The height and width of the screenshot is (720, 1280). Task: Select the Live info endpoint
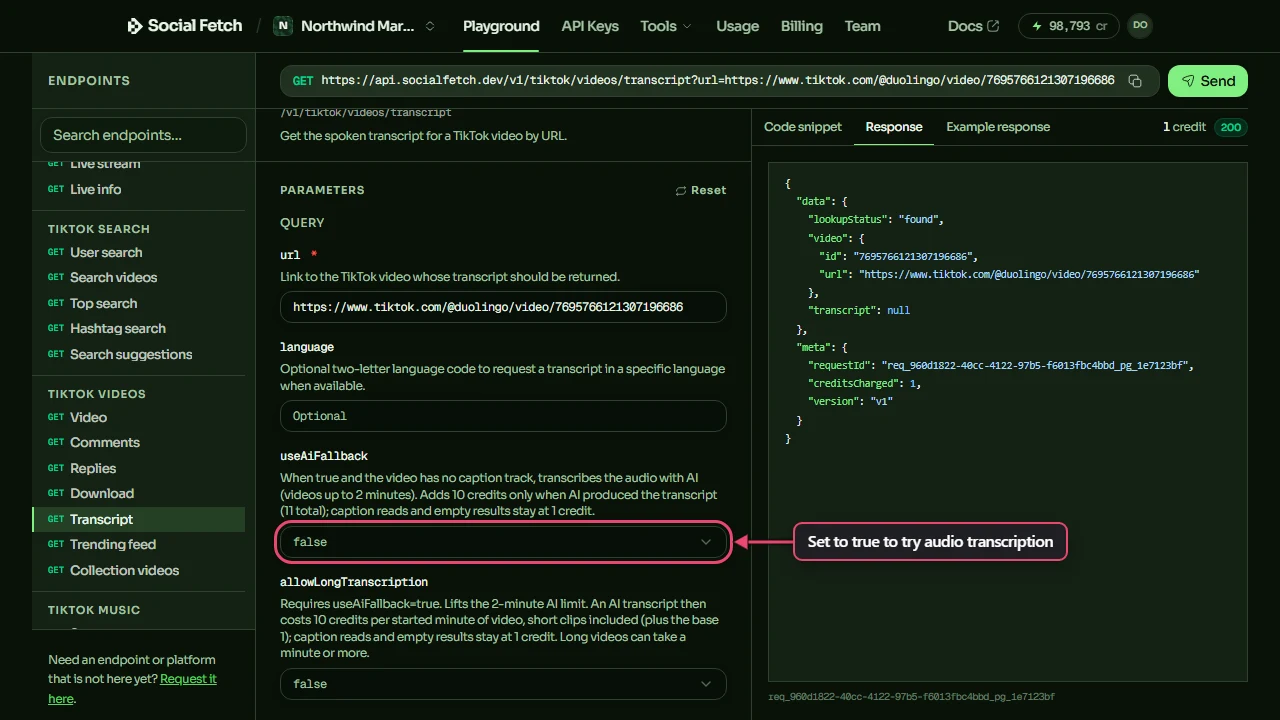[138, 189]
